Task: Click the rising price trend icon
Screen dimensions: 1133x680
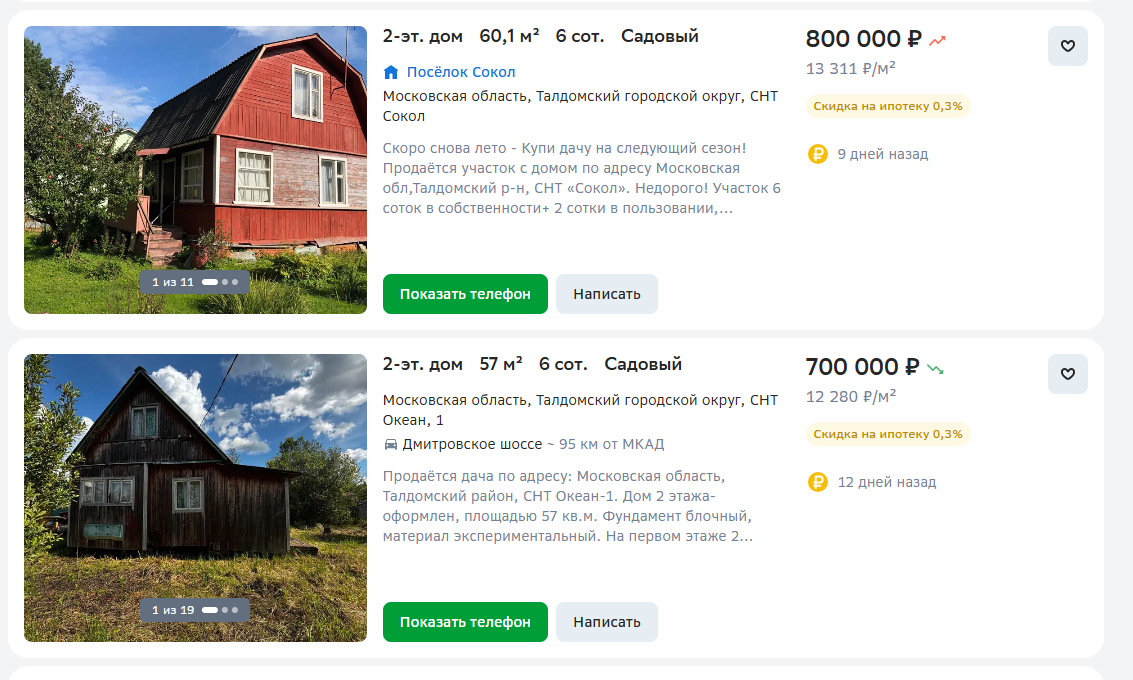Action: [937, 41]
